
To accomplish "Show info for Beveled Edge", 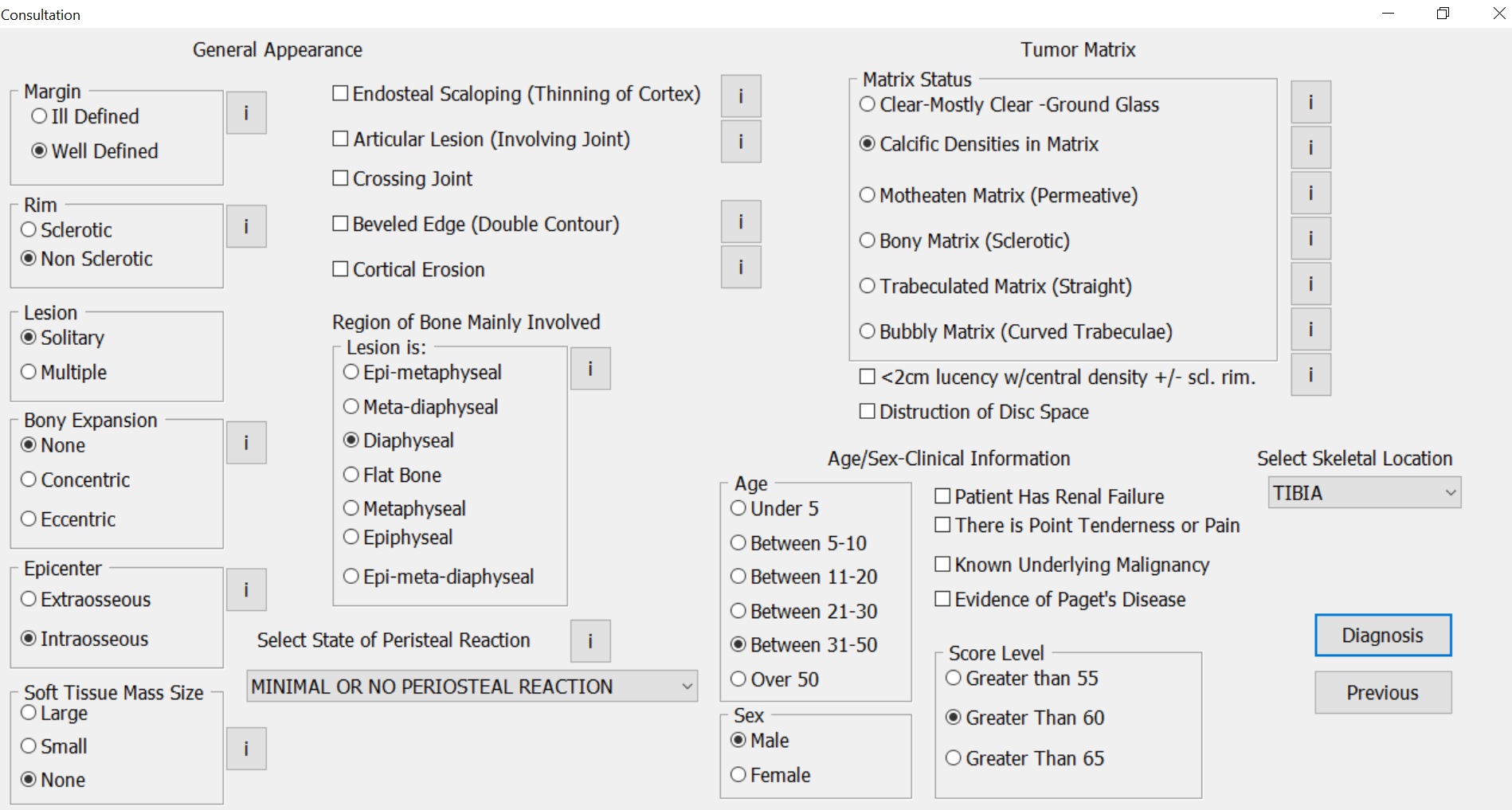I will [x=741, y=221].
